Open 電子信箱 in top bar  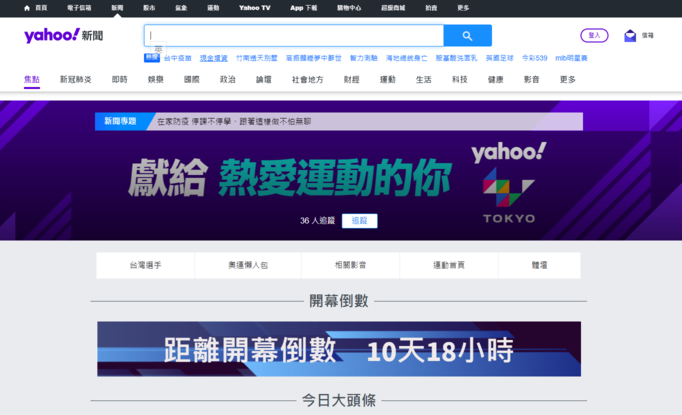point(79,8)
